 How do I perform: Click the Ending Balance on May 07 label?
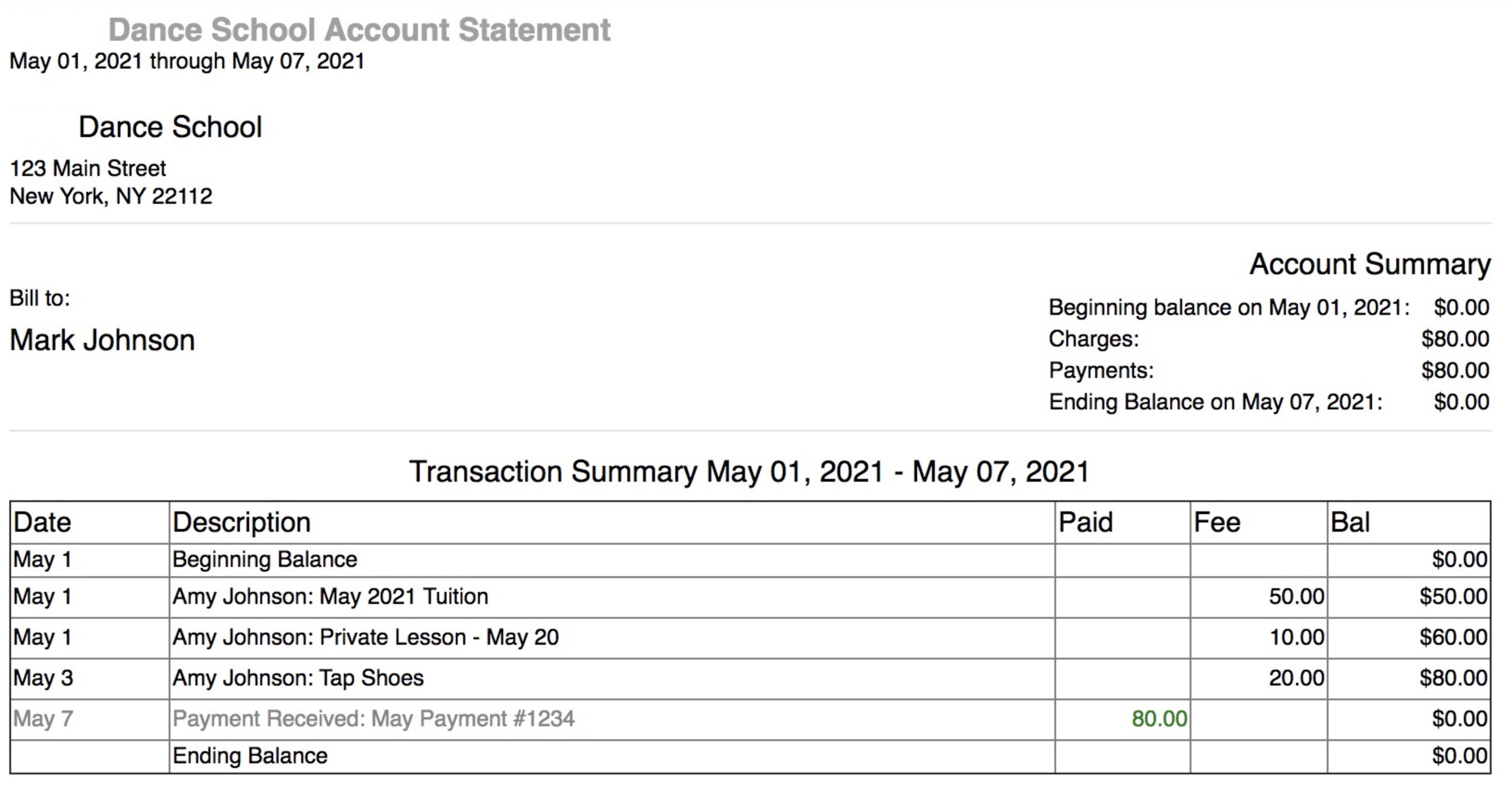[x=1216, y=402]
